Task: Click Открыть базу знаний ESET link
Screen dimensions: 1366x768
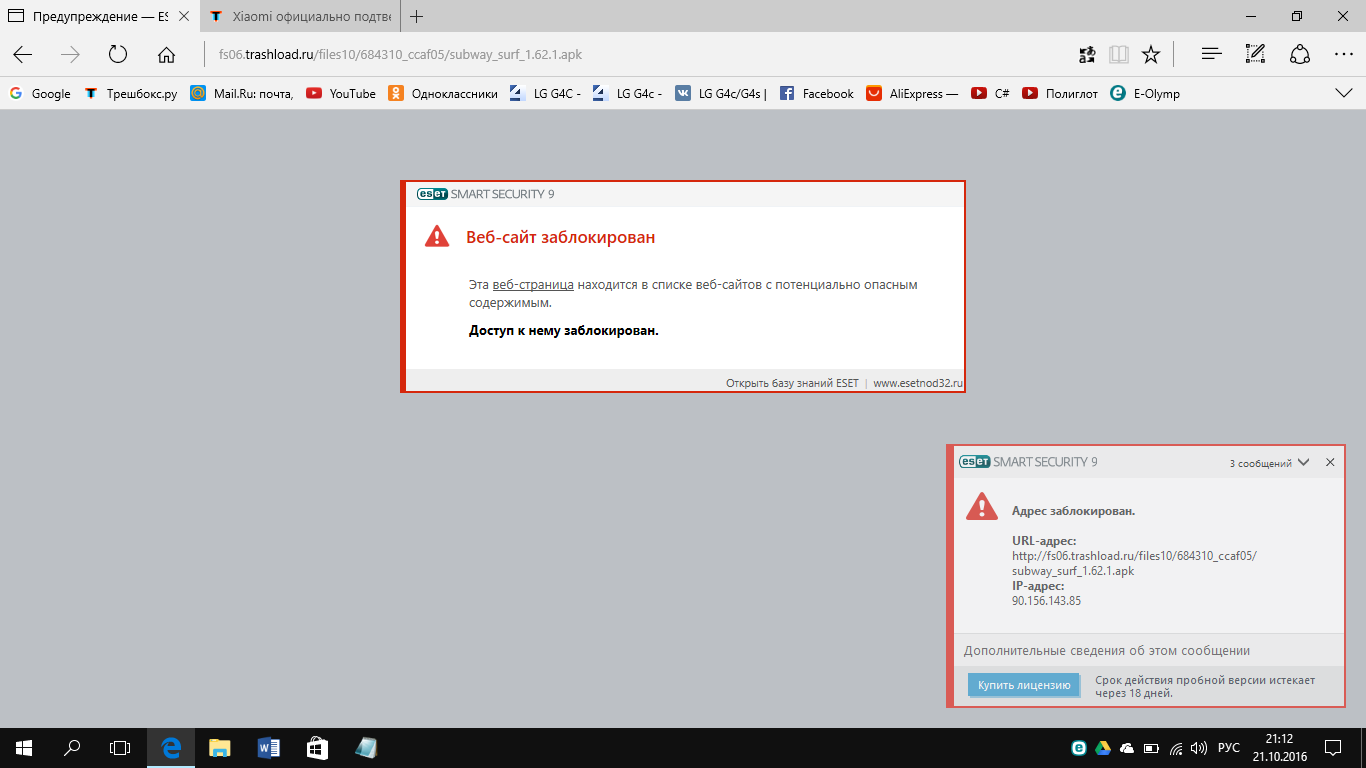Action: 792,382
